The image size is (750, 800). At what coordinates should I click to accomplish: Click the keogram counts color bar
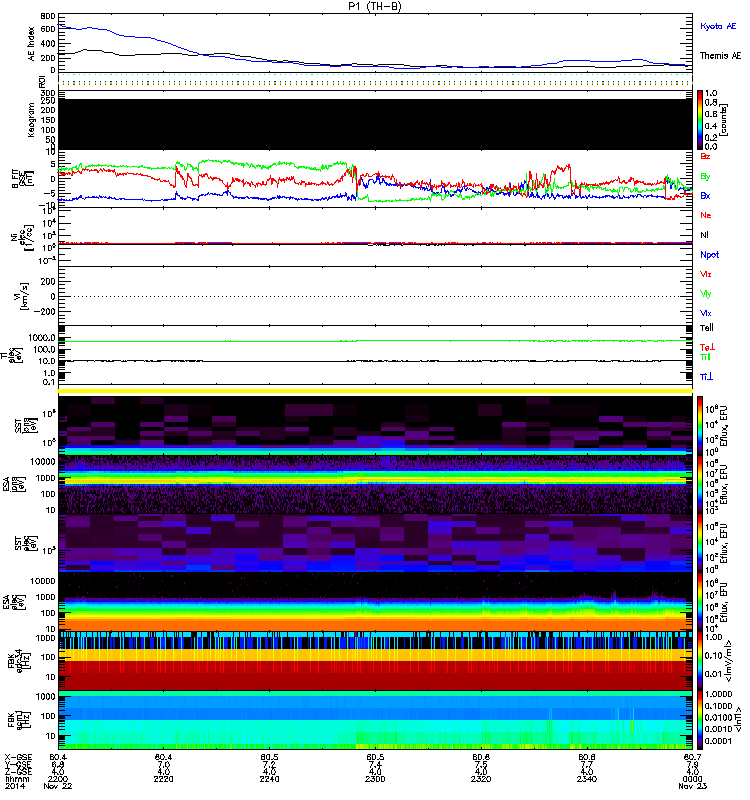pos(700,120)
